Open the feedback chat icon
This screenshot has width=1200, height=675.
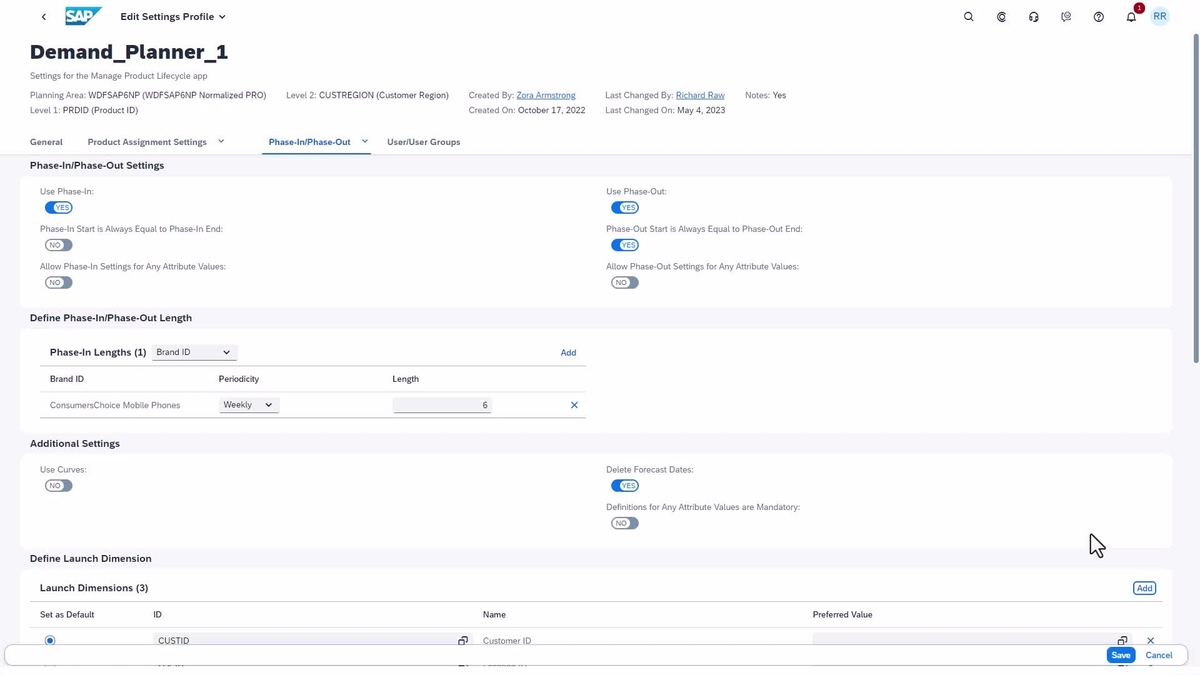[x=1066, y=17]
